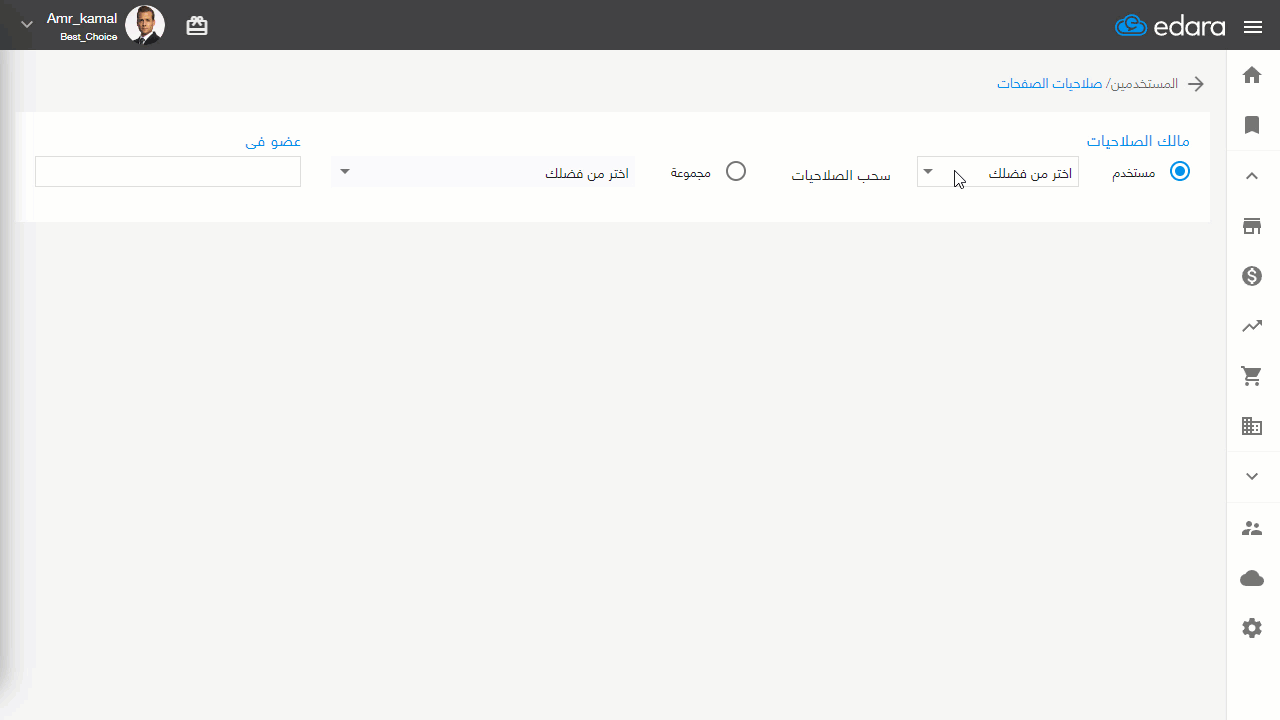Open the group اختر من فضلك dropdown

click(x=484, y=172)
